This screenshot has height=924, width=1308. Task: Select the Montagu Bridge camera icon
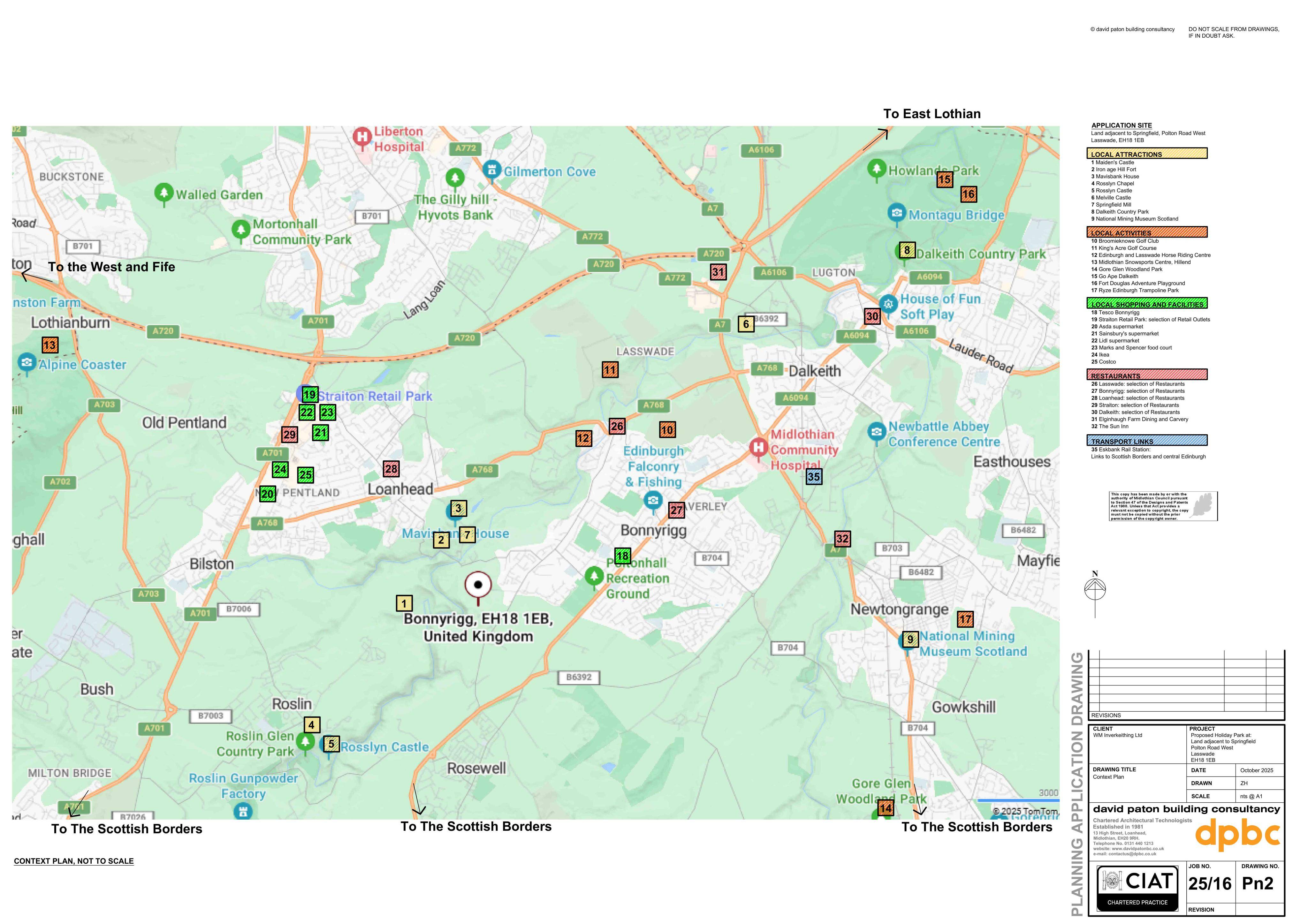(x=897, y=214)
